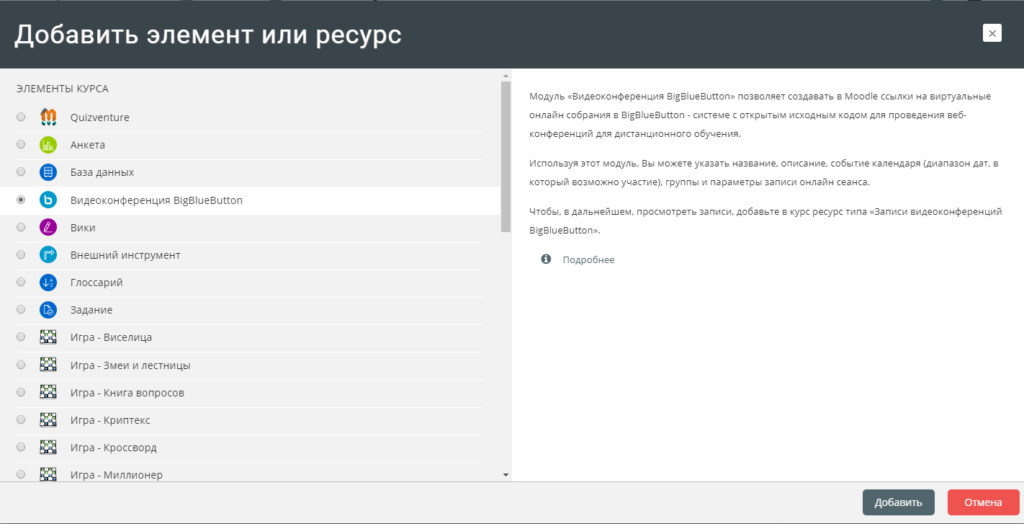Select the Видеоконференция BigBlueButton radio button
The height and width of the screenshot is (524, 1024).
point(21,200)
